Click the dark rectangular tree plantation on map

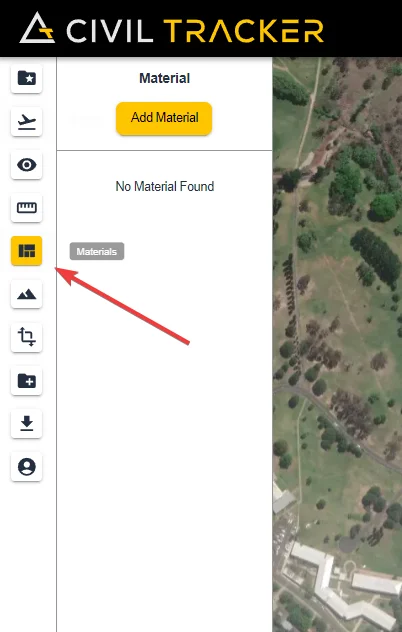point(376,256)
